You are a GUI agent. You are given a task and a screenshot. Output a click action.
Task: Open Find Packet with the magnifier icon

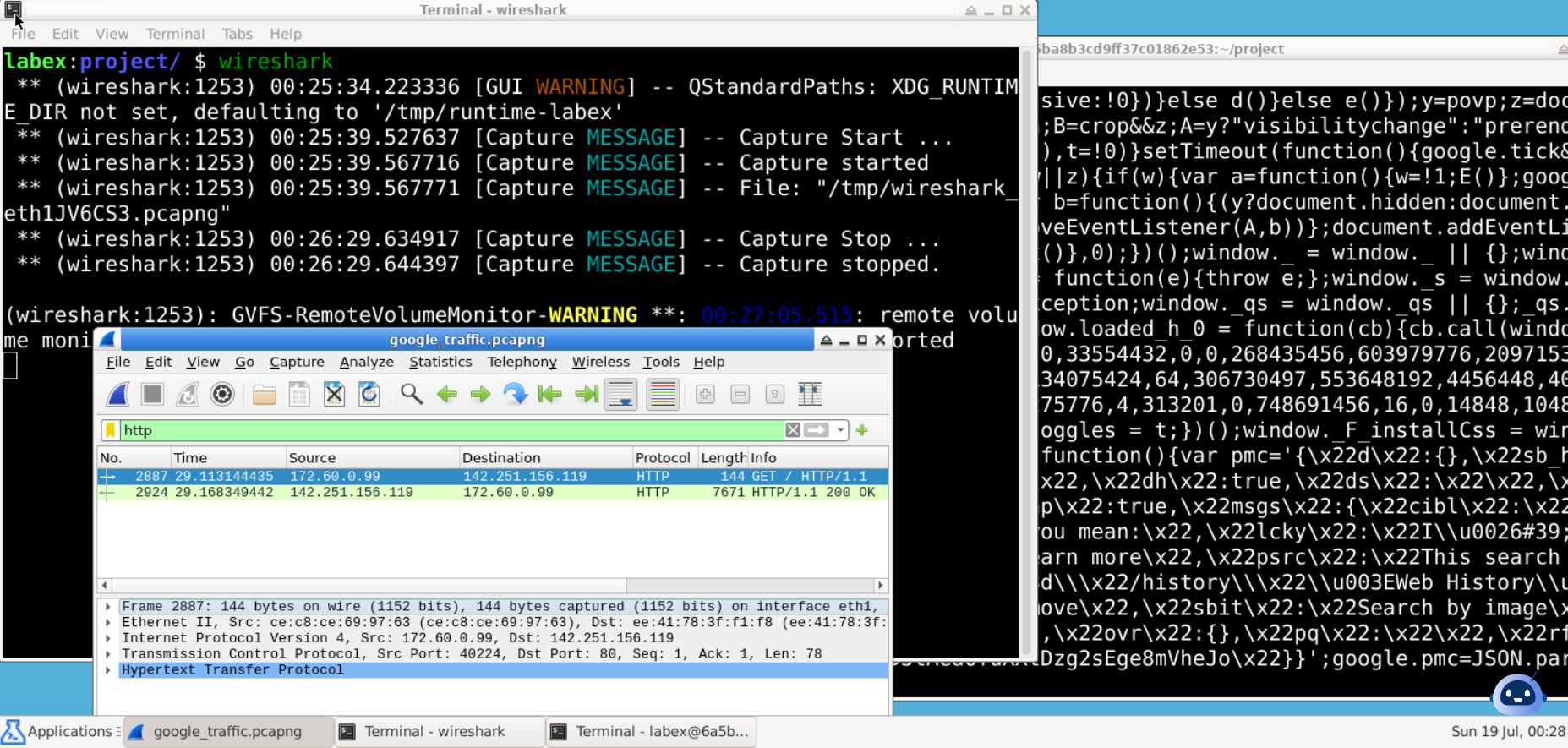click(412, 394)
